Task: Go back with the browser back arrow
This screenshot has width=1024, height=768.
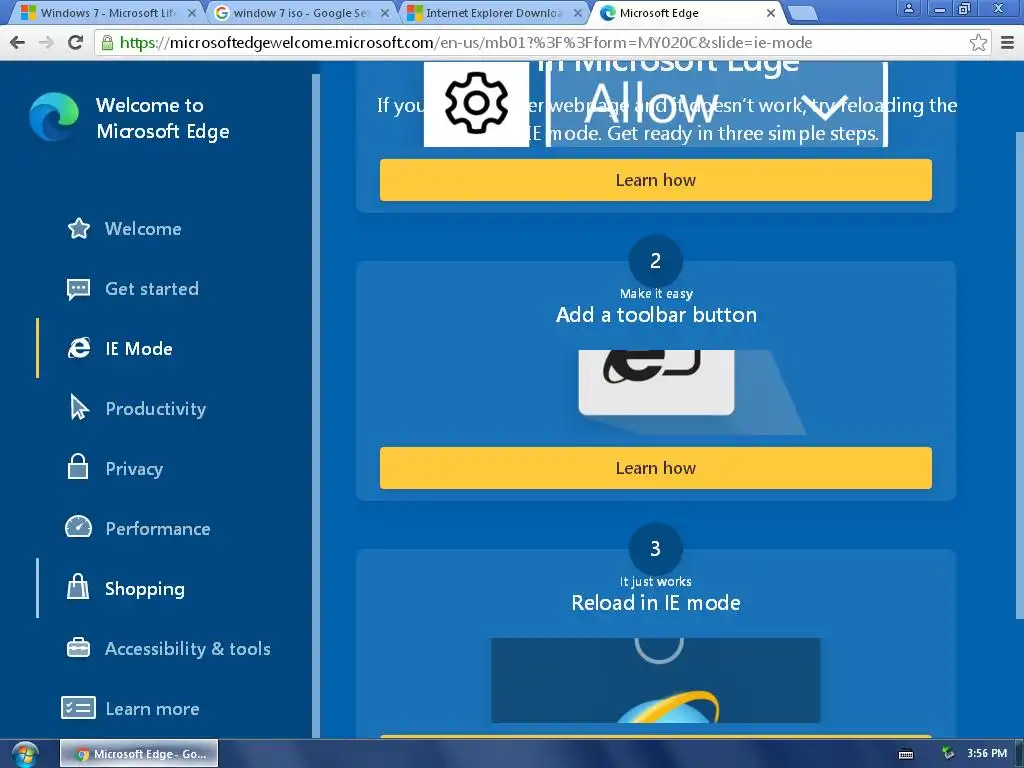Action: coord(18,42)
